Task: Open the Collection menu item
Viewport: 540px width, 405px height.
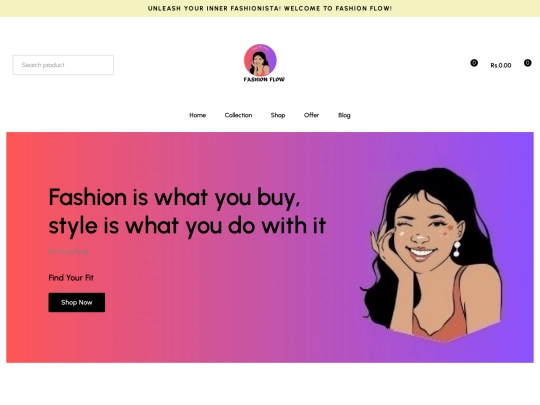Action: click(x=238, y=115)
